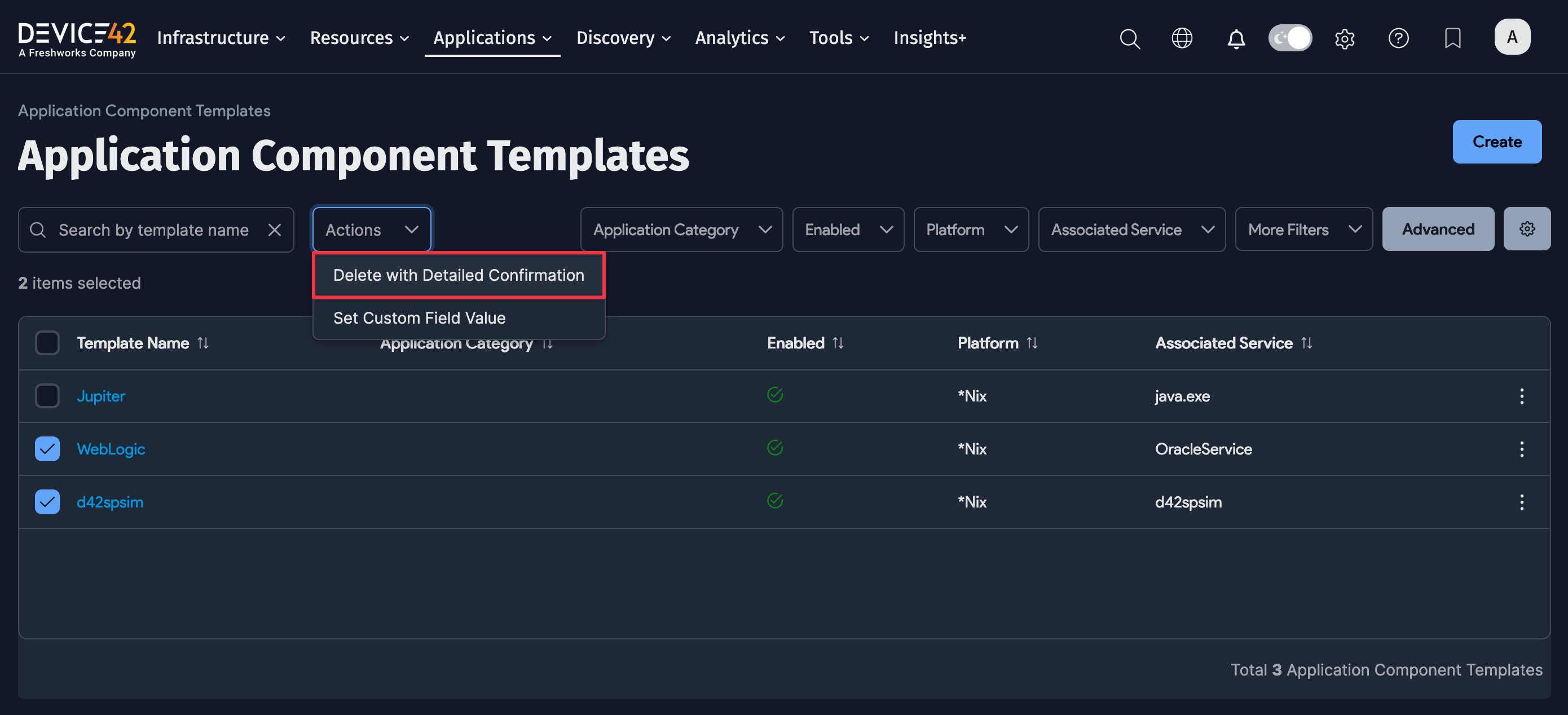Open the global search magnifier icon
This screenshot has height=715, width=1568.
click(x=1130, y=38)
